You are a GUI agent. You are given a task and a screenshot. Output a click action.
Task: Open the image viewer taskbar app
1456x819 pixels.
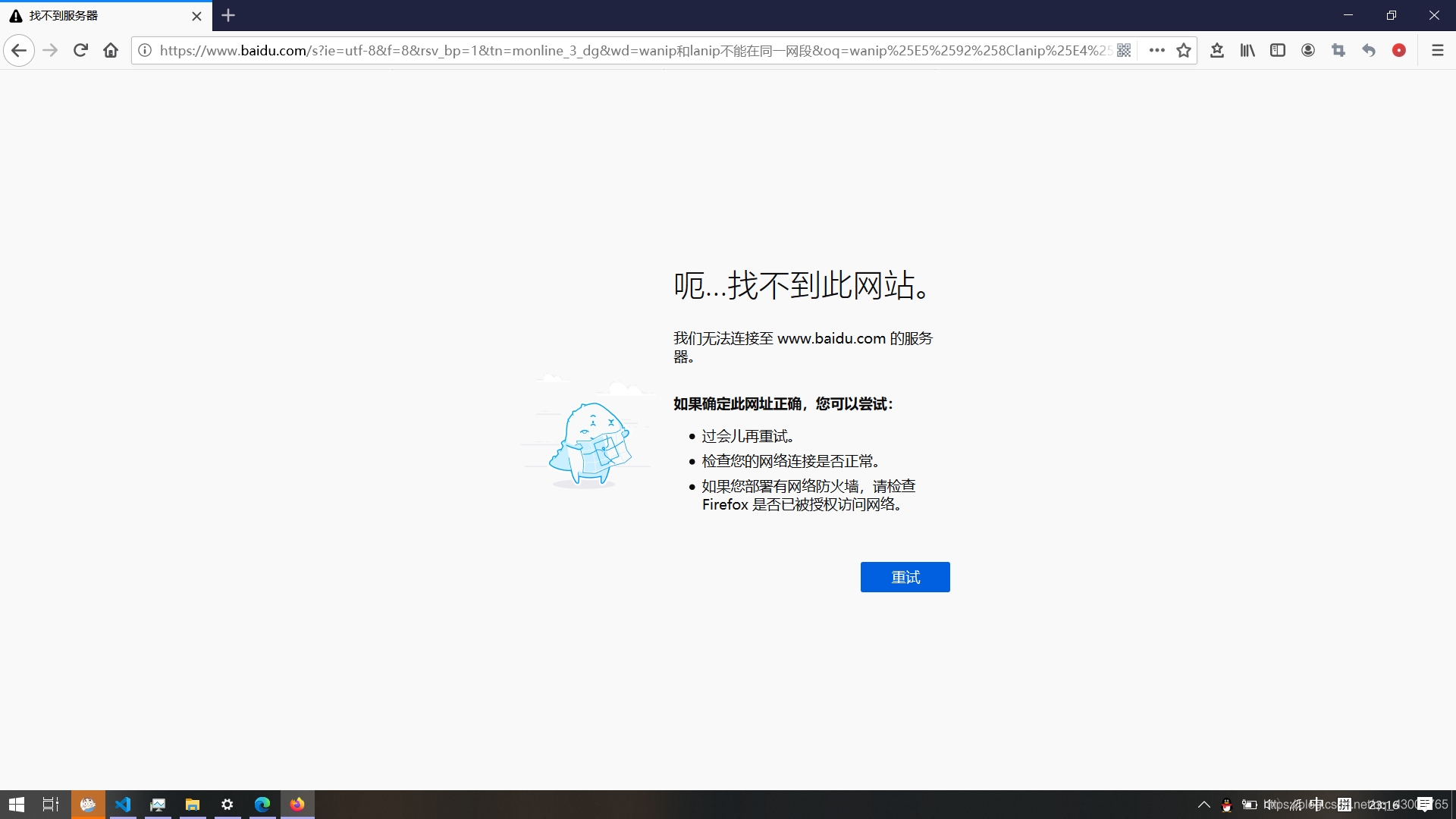pyautogui.click(x=158, y=805)
